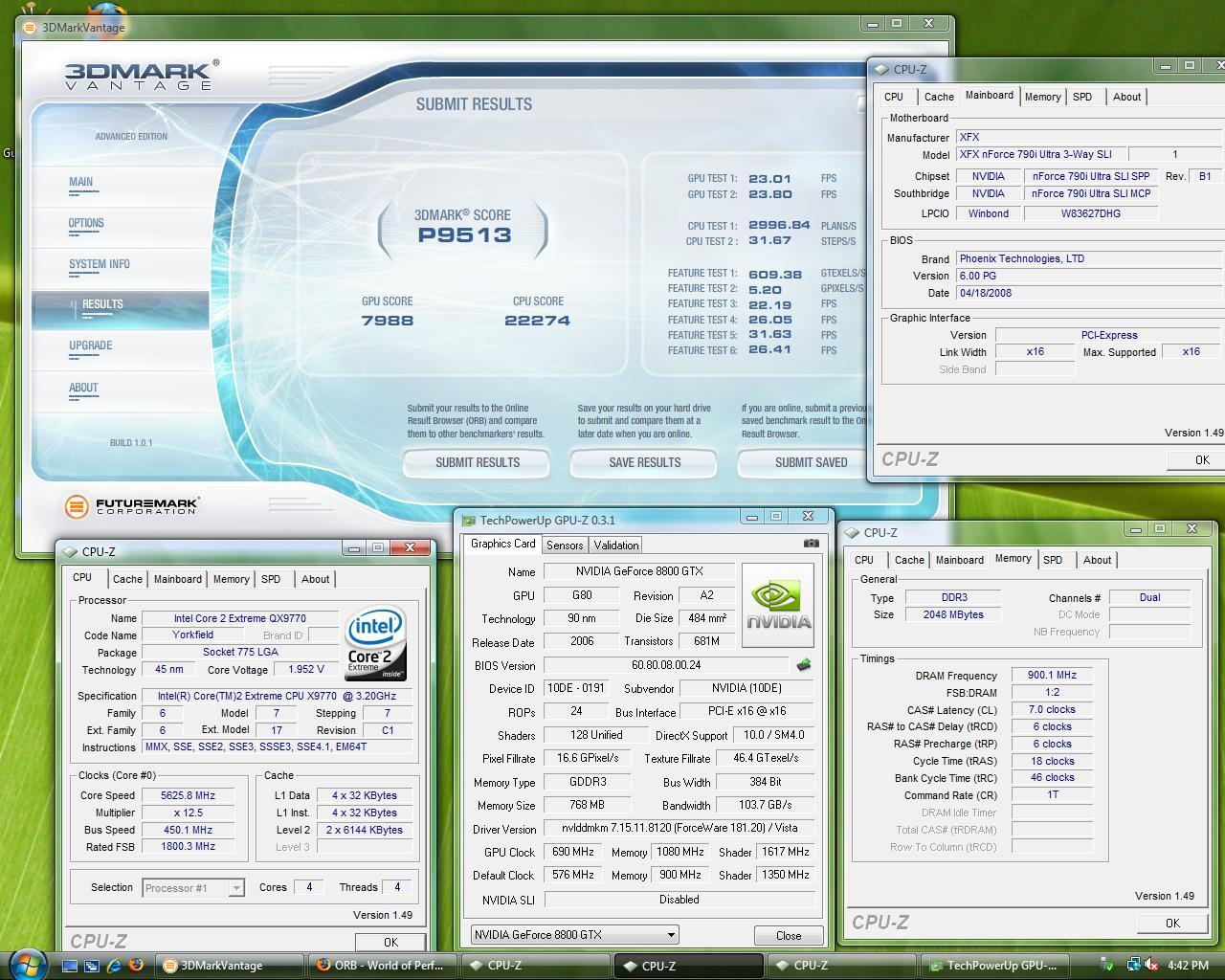This screenshot has height=980, width=1225.
Task: Open SPD tab in the Mainboard CPU-Z window
Action: (1082, 97)
